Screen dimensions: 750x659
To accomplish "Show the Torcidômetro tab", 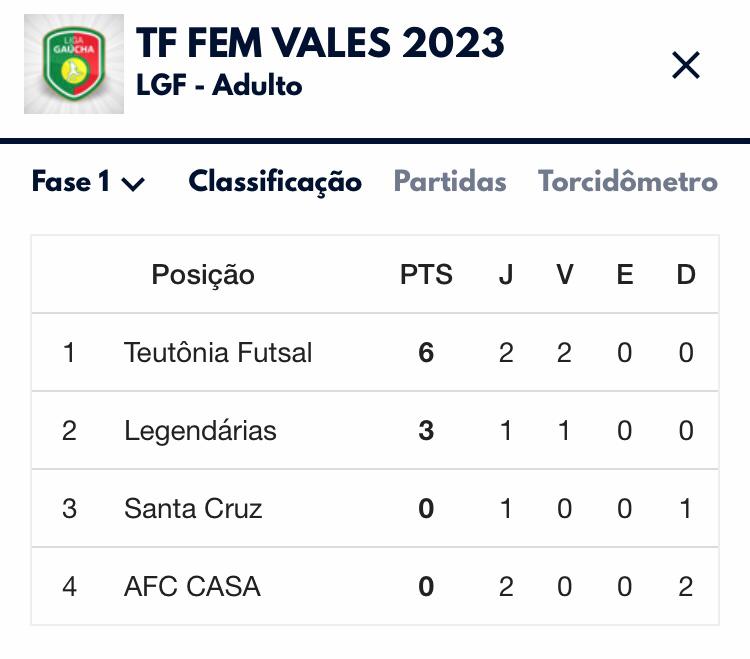I will [x=628, y=182].
